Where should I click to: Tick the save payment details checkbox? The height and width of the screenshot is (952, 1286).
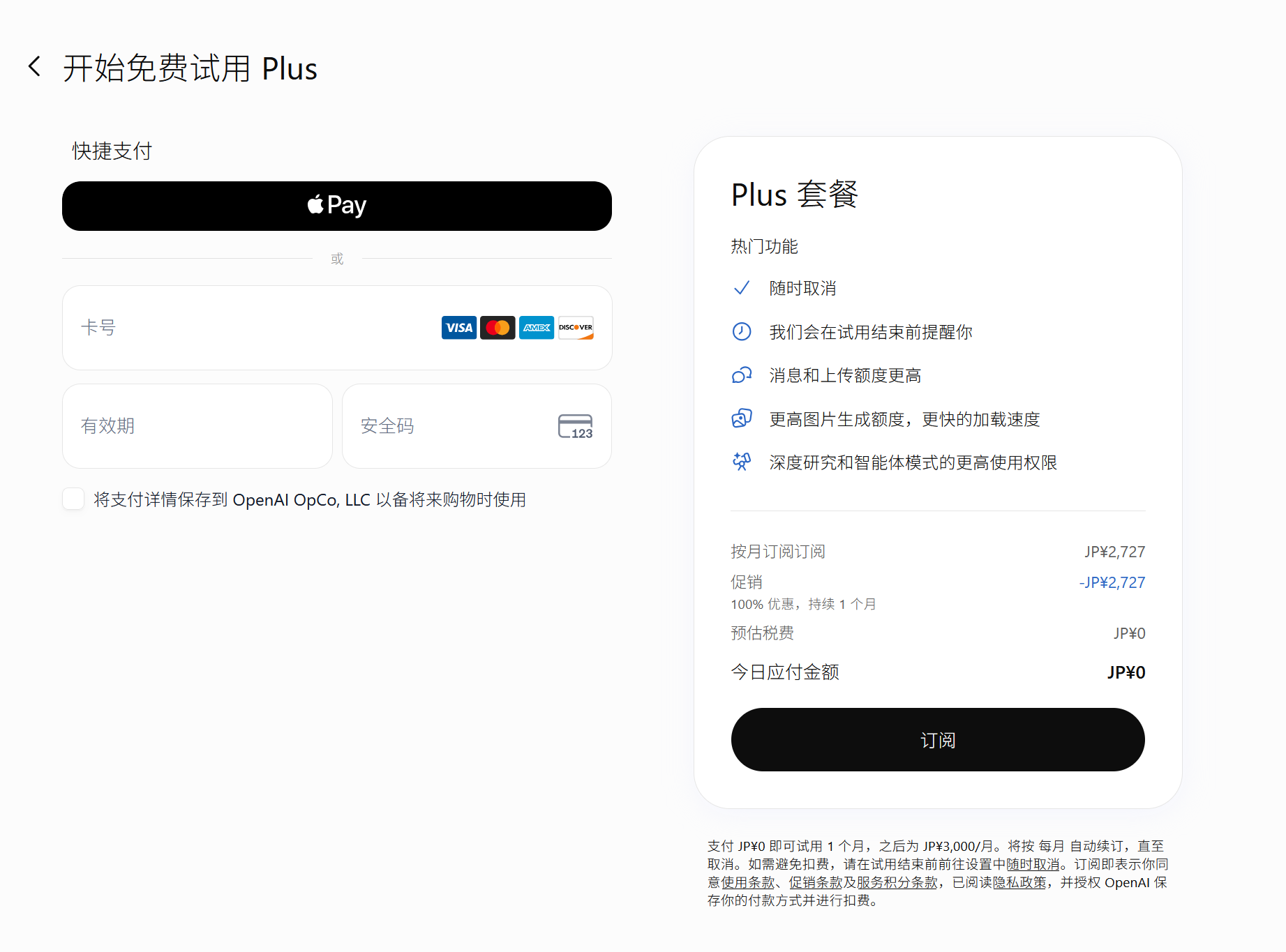click(73, 499)
